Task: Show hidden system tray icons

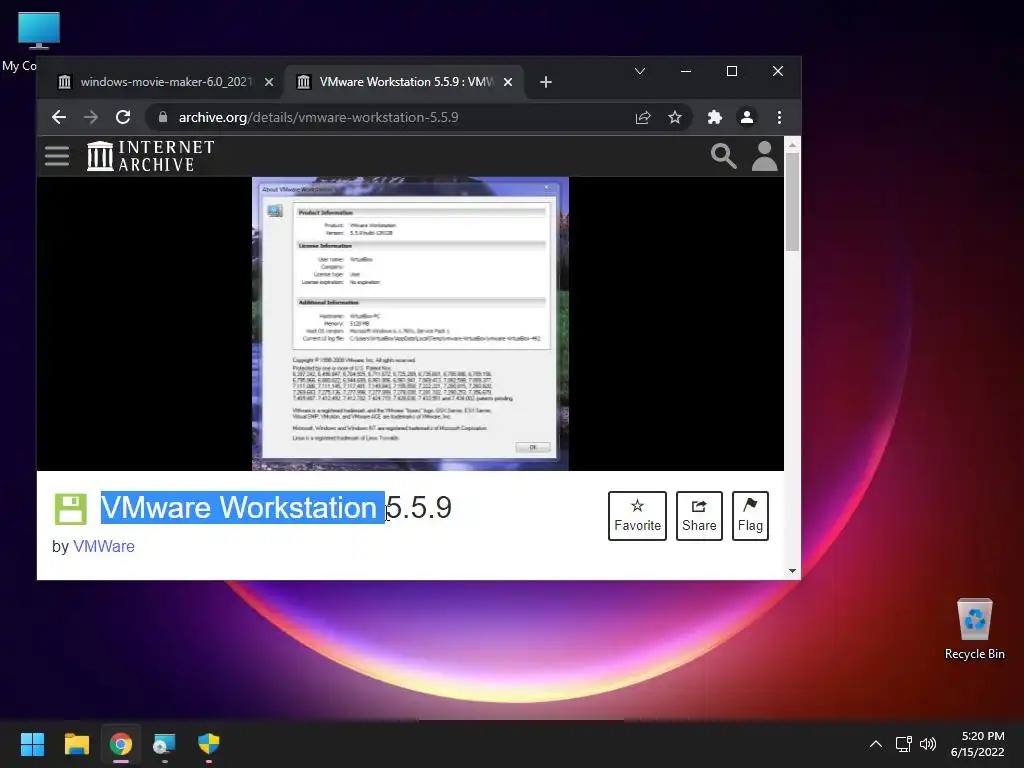Action: tap(876, 744)
